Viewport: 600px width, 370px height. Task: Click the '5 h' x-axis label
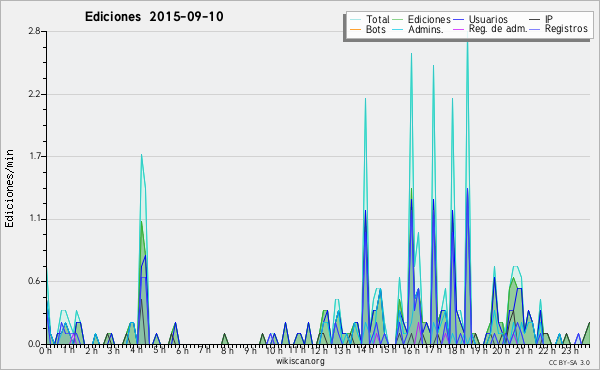[x=159, y=350]
